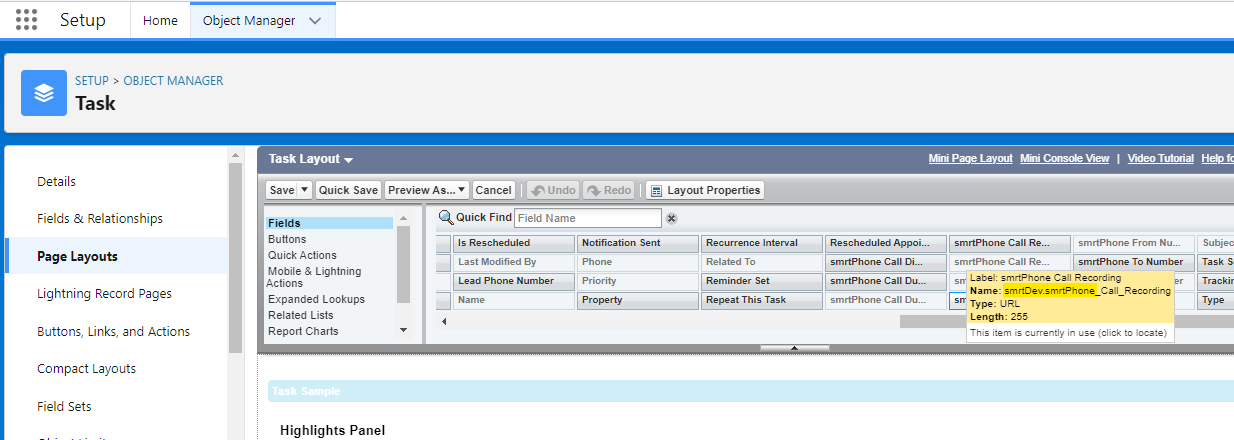Click inside the Quick Find field

[x=587, y=218]
